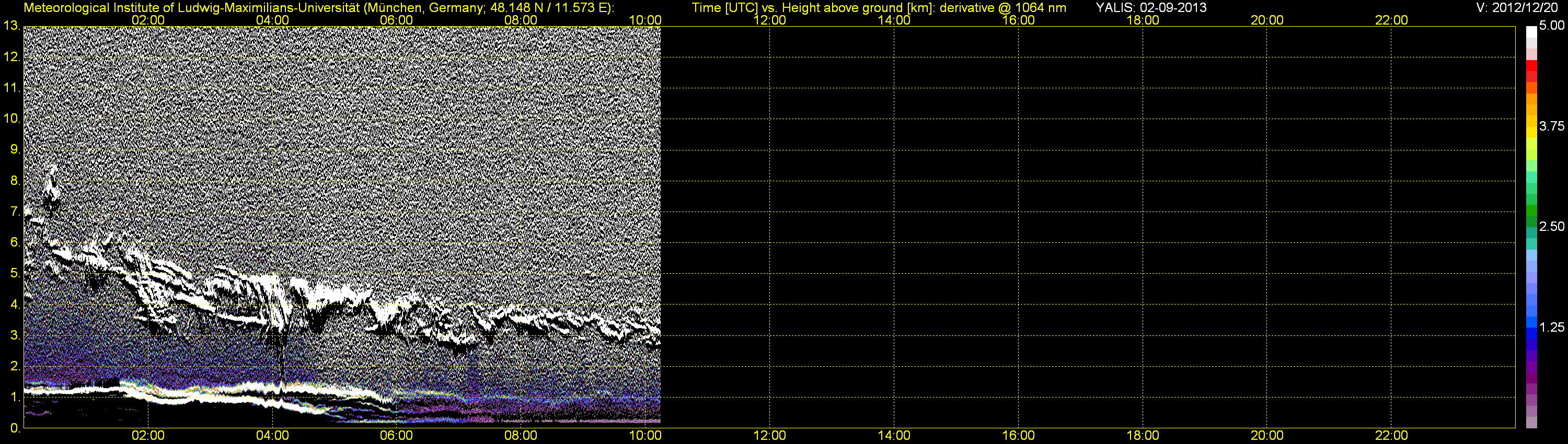
Task: Click the 6 km height axis label
Action: coord(15,242)
